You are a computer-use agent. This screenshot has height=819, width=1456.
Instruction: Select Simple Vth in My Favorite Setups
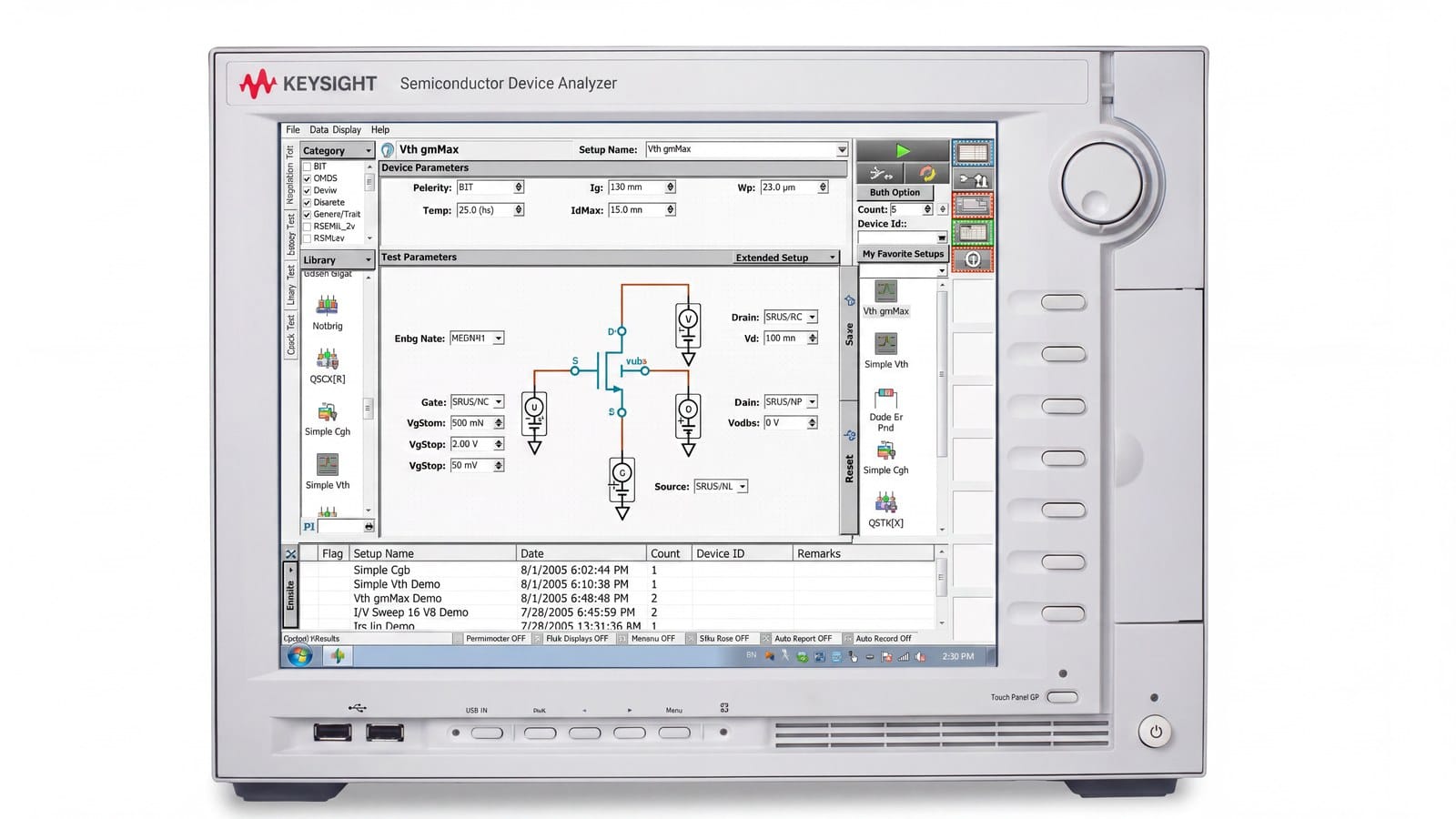click(885, 351)
